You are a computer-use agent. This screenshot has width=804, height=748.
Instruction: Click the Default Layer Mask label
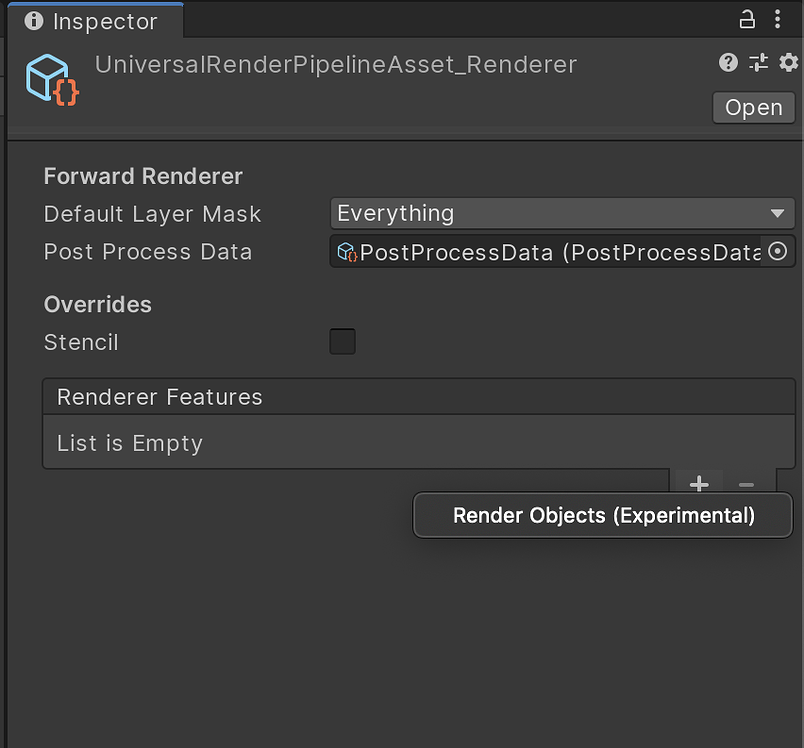[x=152, y=214]
